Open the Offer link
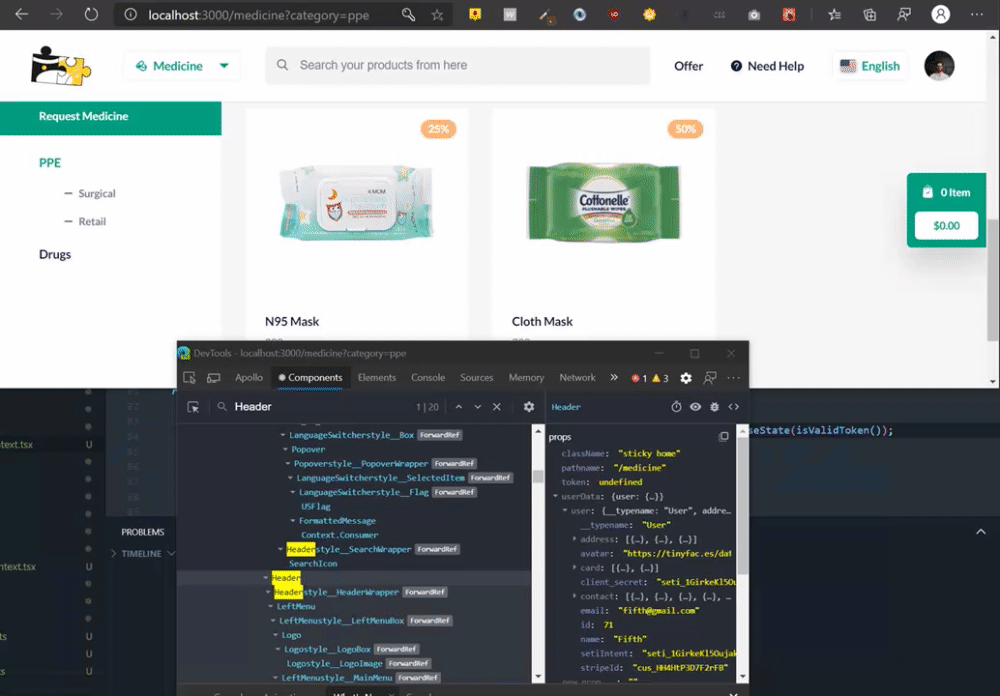This screenshot has height=696, width=1000. (688, 66)
